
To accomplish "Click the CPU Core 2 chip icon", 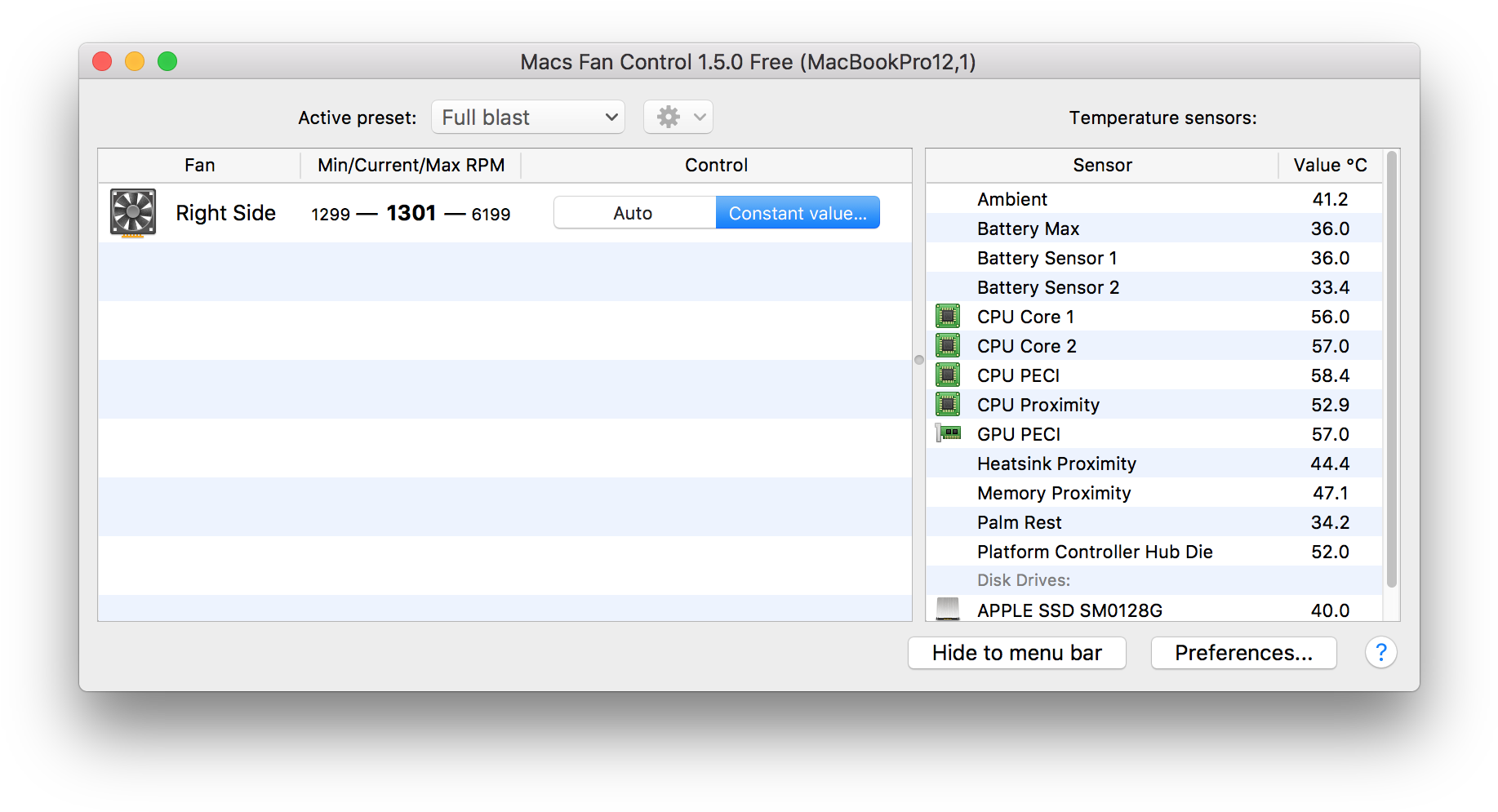I will coord(948,345).
